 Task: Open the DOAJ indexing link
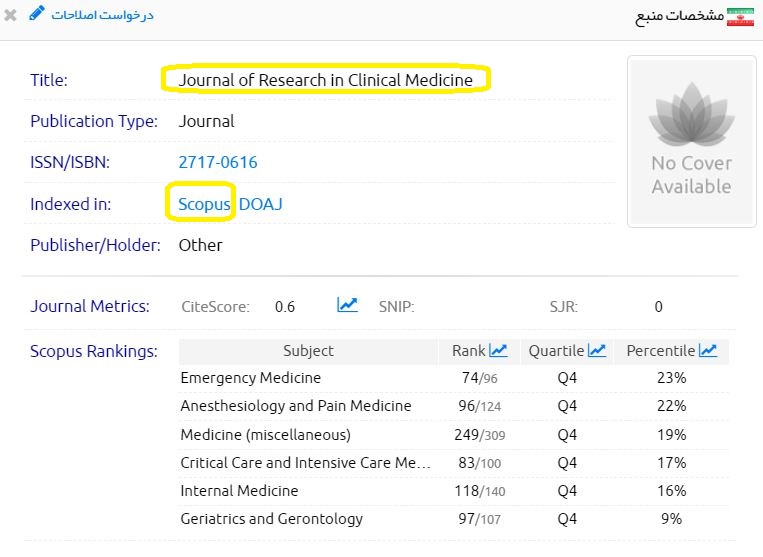click(261, 204)
